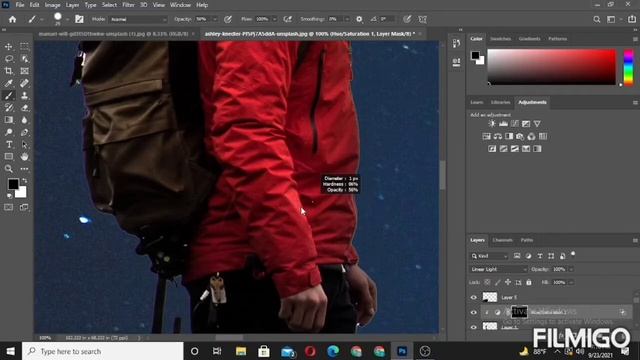The image size is (640, 360).
Task: Open the brush Opacity slider dropdown
Action: click(x=215, y=19)
